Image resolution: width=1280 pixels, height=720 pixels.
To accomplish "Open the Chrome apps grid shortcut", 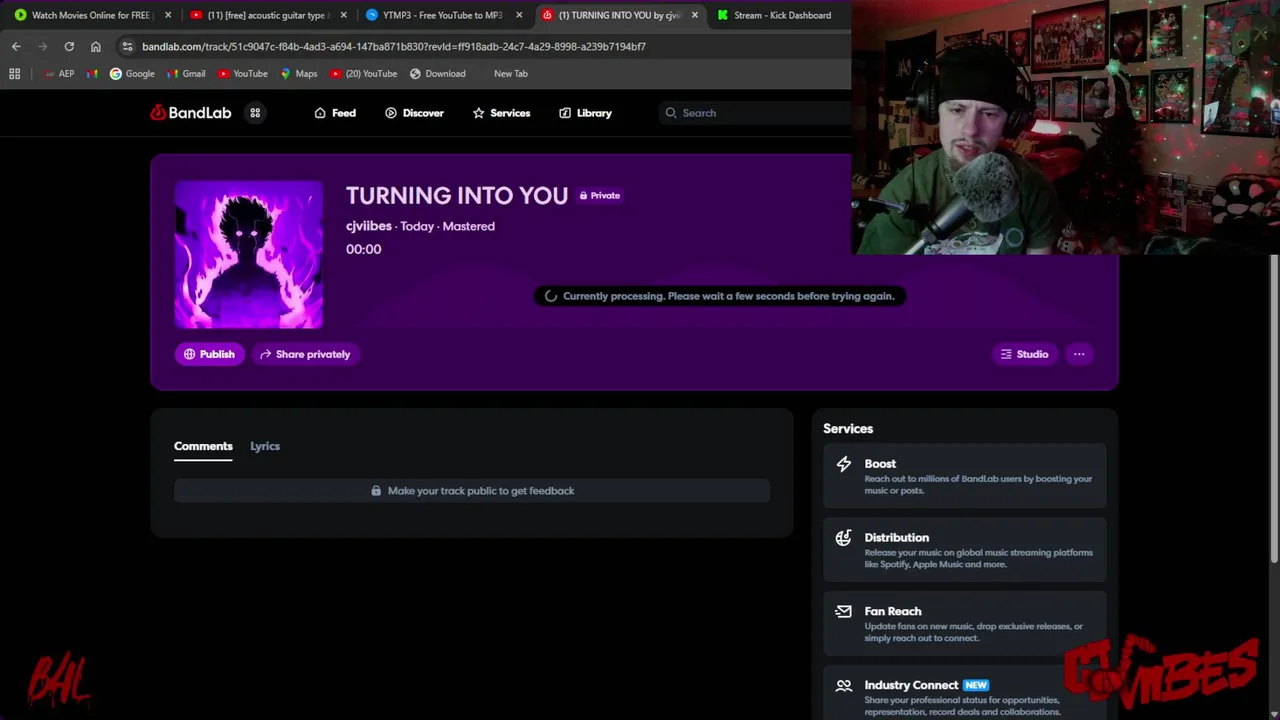I will 14,73.
